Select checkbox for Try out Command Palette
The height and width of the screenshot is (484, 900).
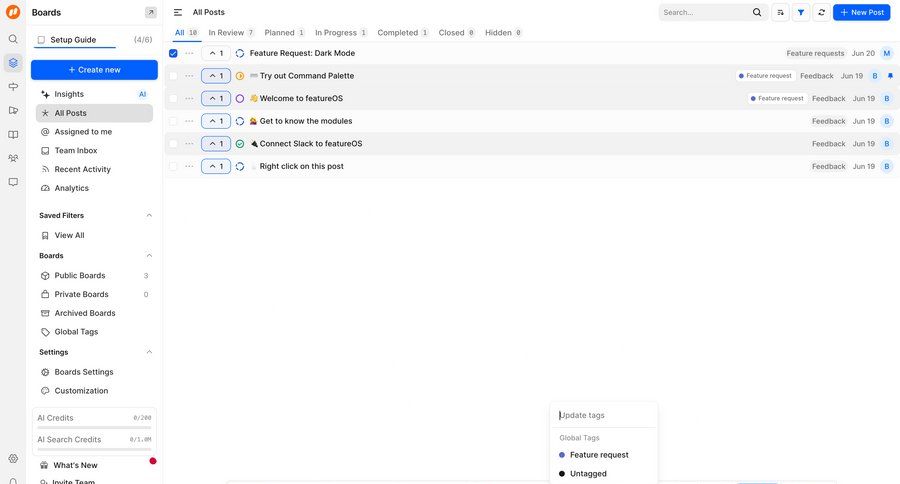(x=173, y=76)
